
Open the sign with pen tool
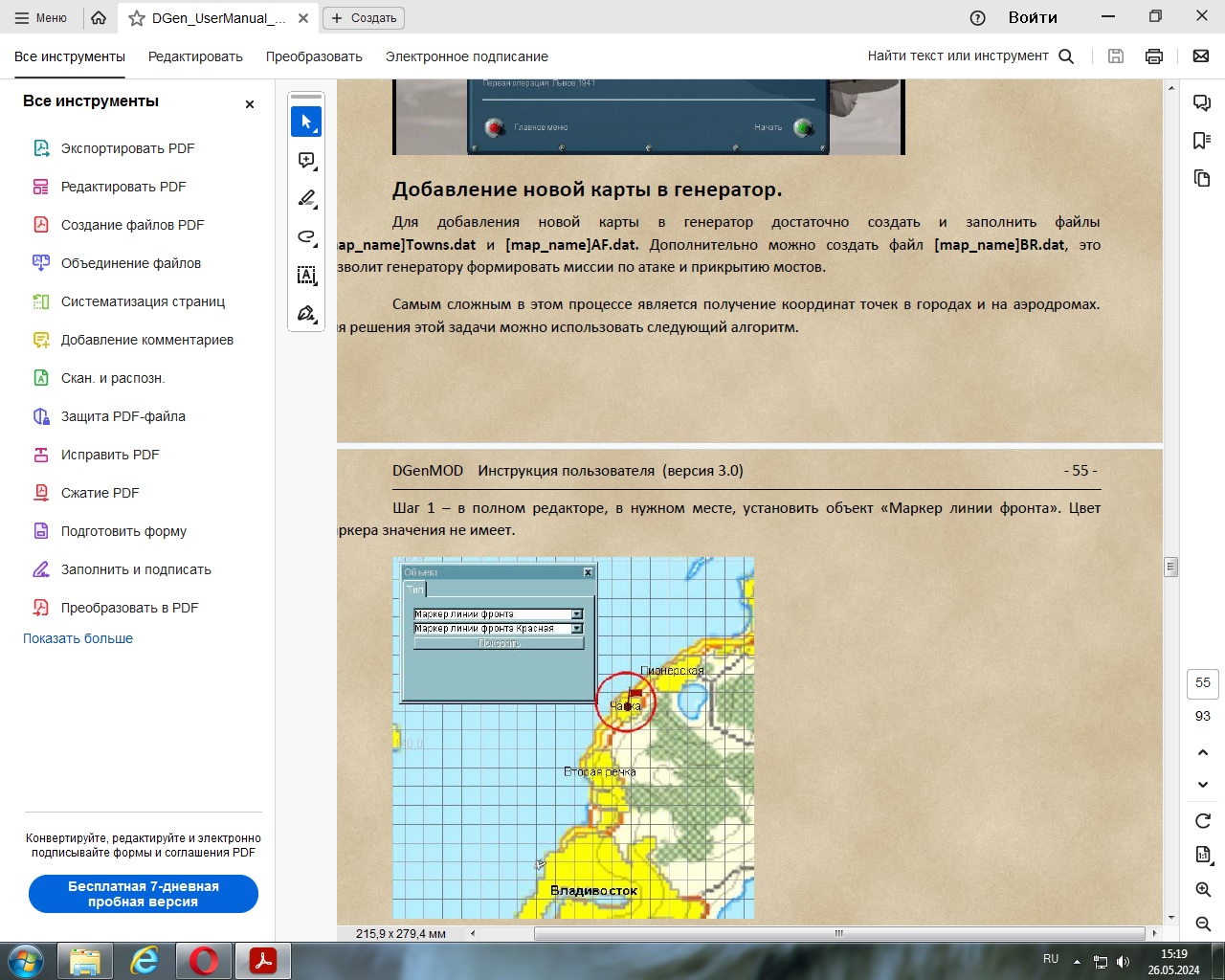[306, 314]
